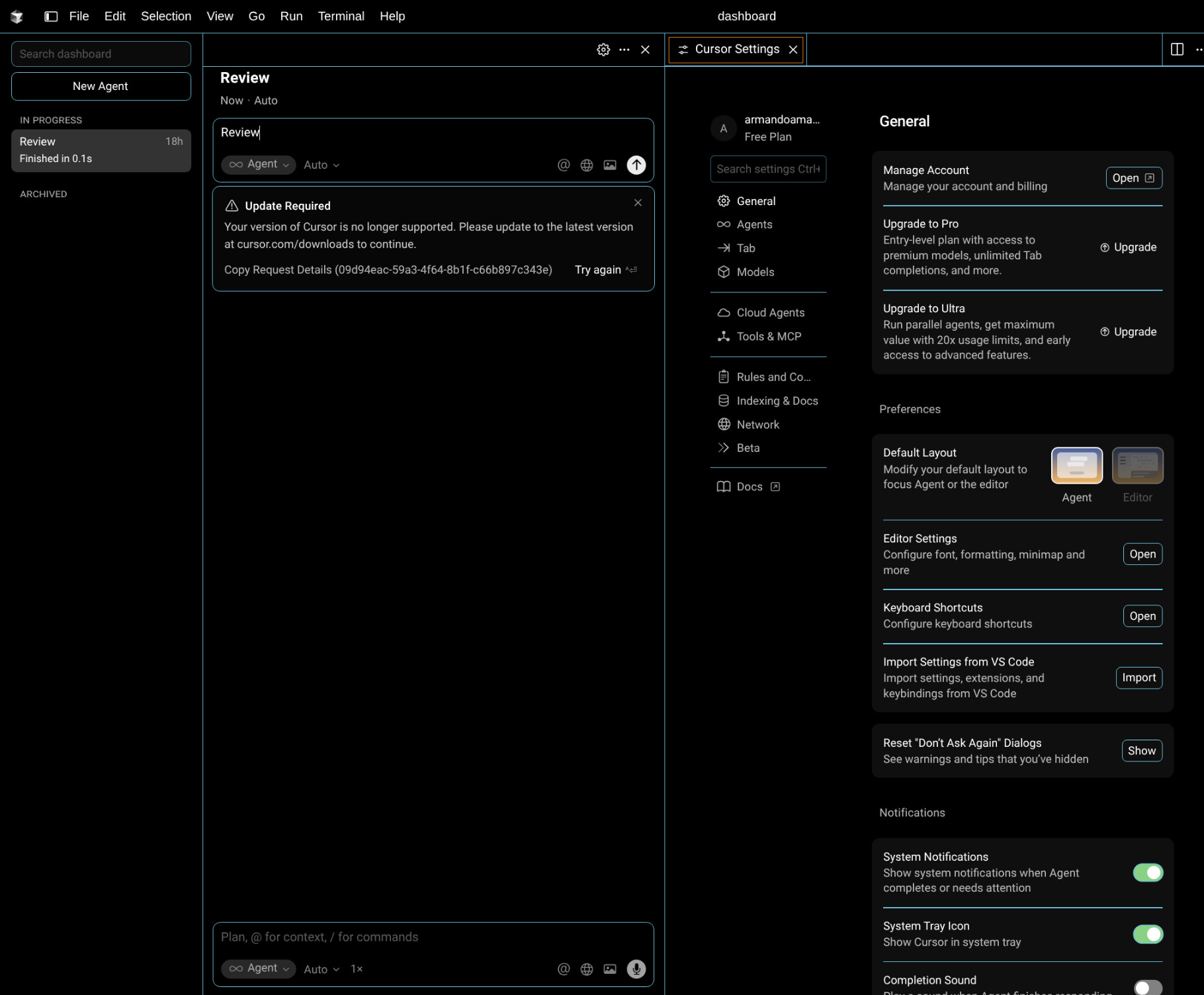Click the account avatar letter A
This screenshot has height=995, width=1204.
724,128
